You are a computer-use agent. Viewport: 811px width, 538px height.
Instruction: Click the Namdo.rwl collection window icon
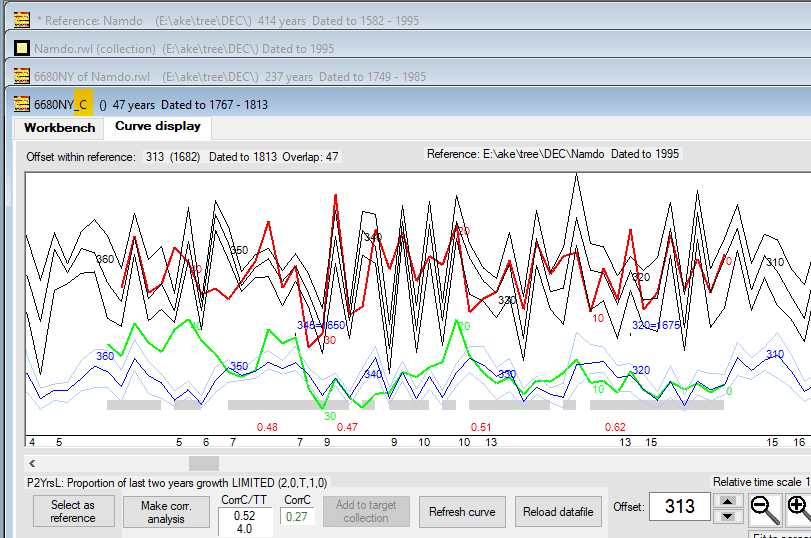click(x=22, y=48)
